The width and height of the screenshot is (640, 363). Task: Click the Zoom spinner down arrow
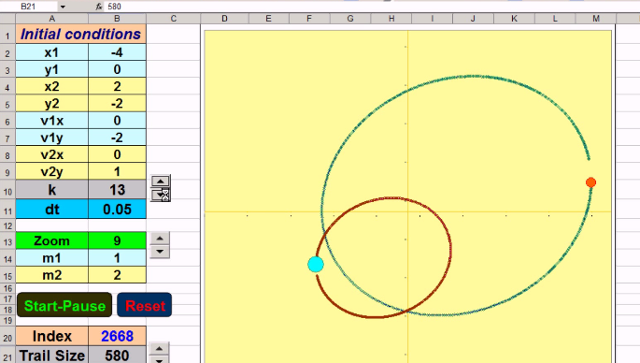(x=160, y=252)
